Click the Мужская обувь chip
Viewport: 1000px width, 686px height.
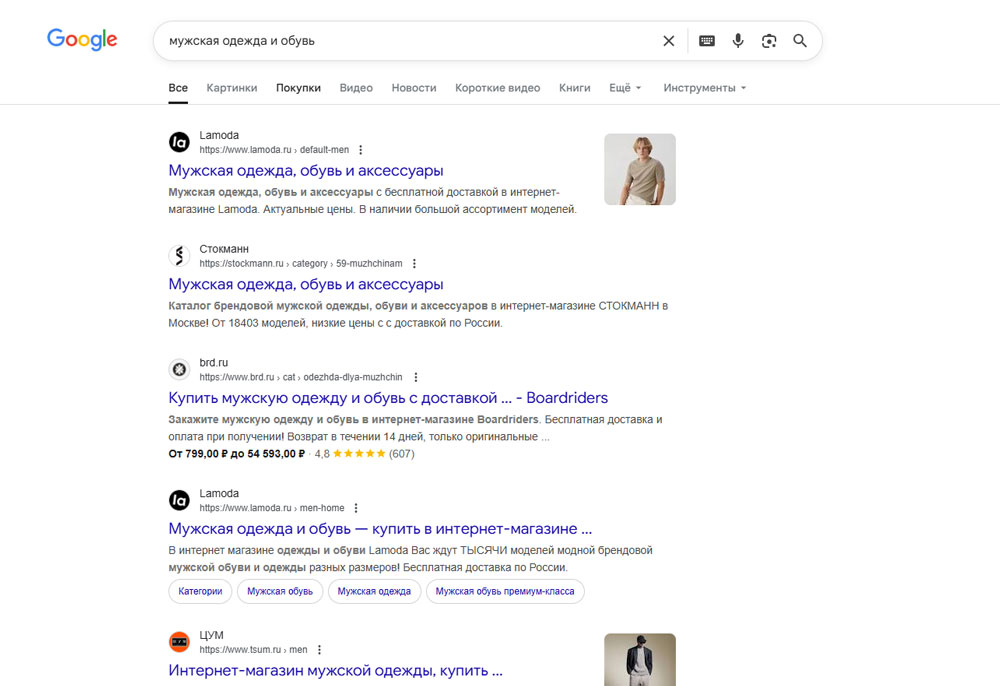[280, 592]
